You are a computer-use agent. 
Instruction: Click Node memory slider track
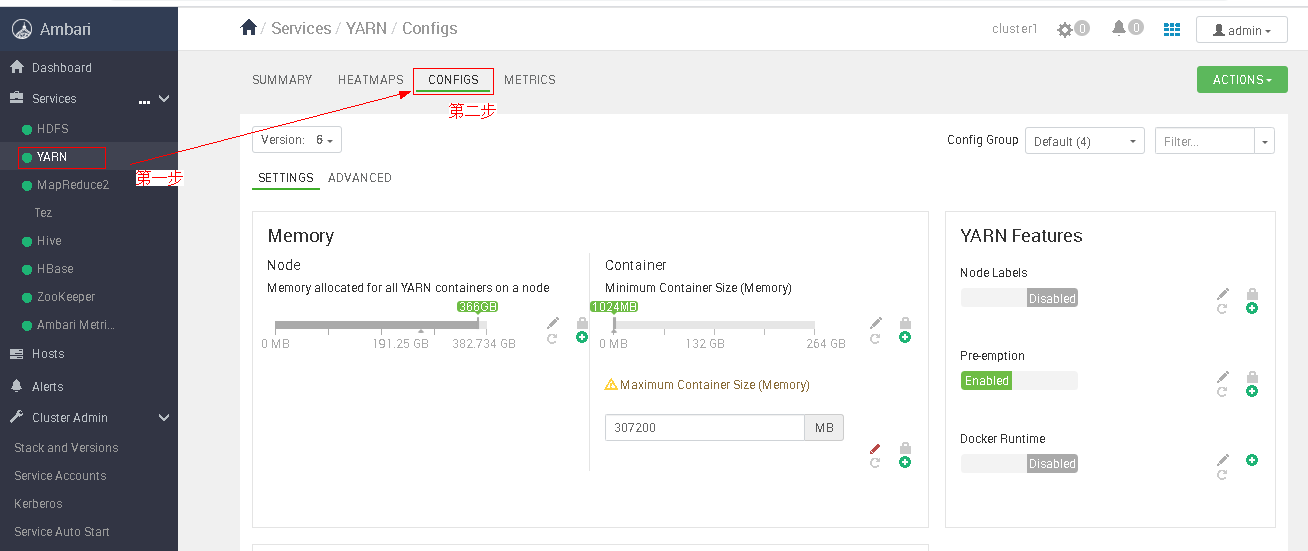tap(381, 325)
